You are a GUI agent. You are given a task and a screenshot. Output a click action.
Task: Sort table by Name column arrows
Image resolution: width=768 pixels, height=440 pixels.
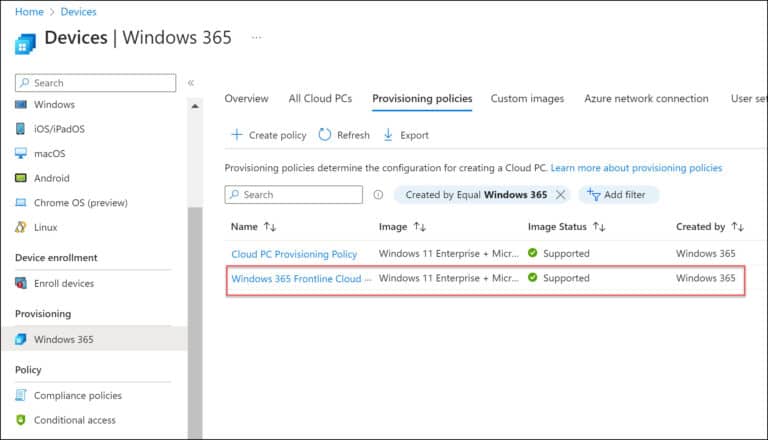click(270, 226)
